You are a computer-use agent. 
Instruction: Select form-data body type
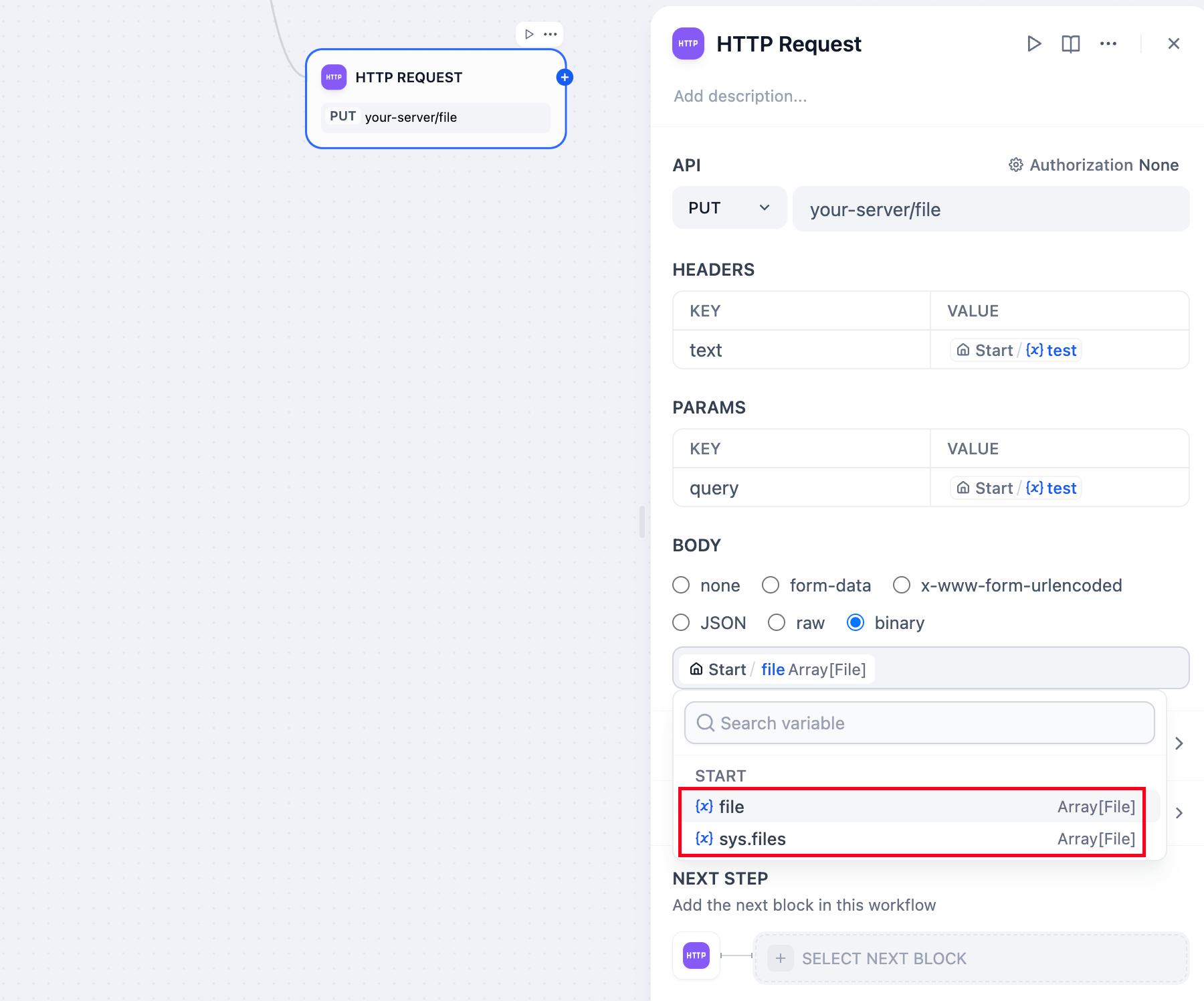(x=771, y=585)
